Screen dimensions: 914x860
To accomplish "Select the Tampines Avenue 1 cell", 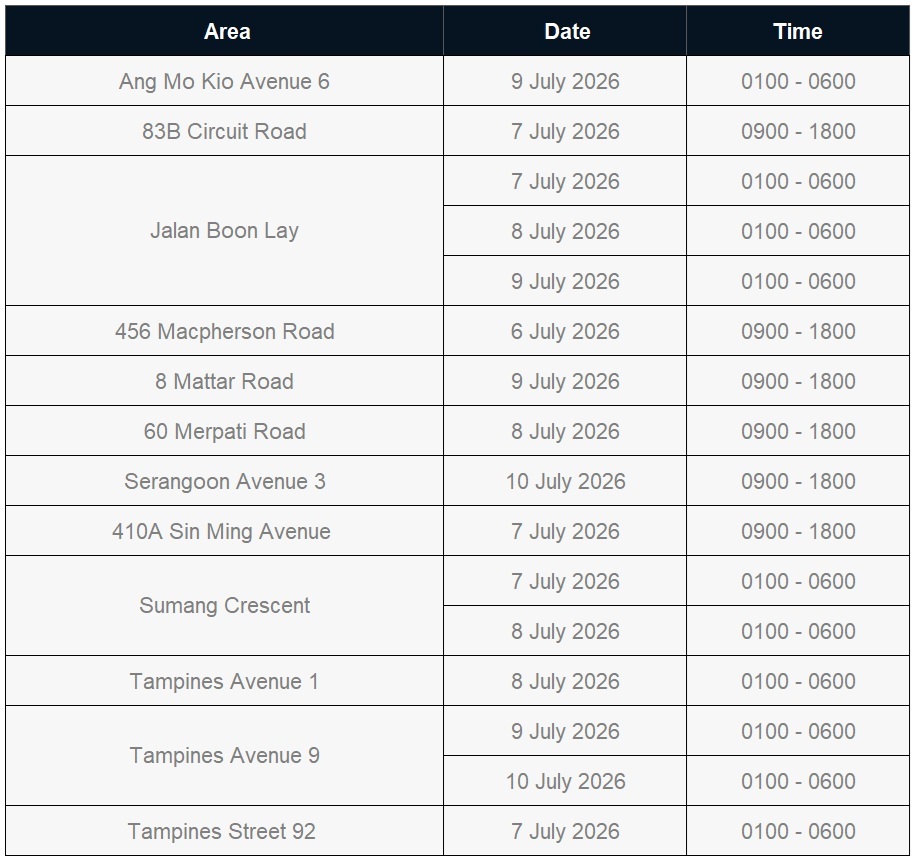I will pyautogui.click(x=224, y=681).
